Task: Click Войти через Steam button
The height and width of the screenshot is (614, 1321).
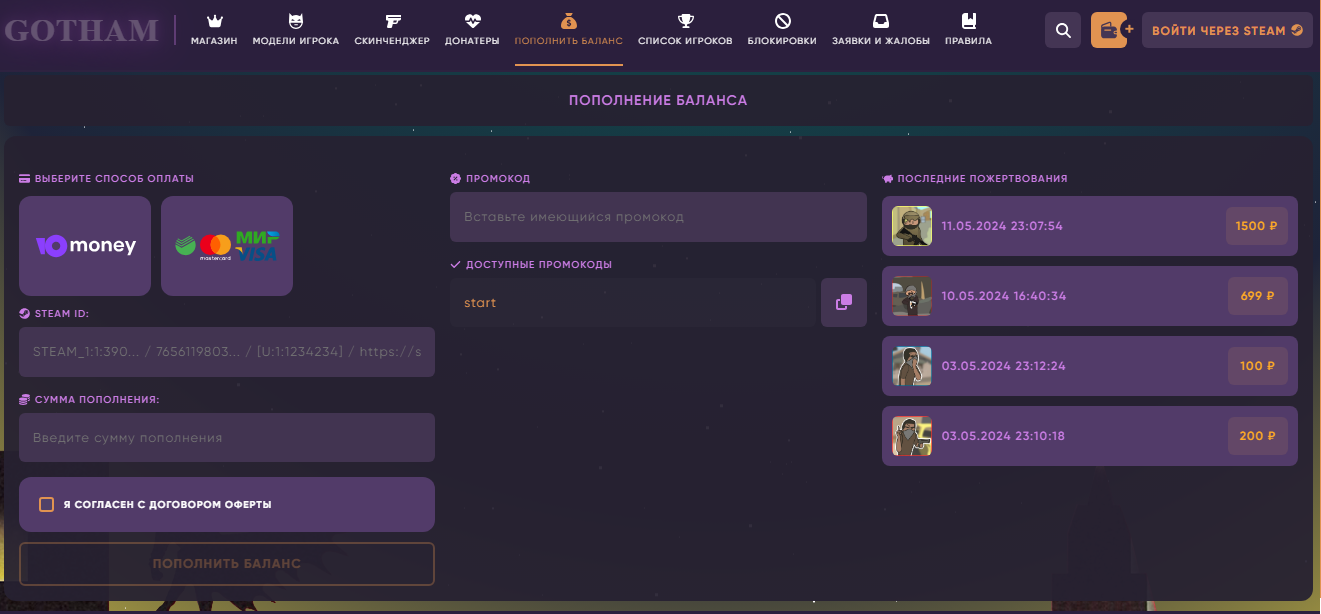Action: click(1226, 30)
